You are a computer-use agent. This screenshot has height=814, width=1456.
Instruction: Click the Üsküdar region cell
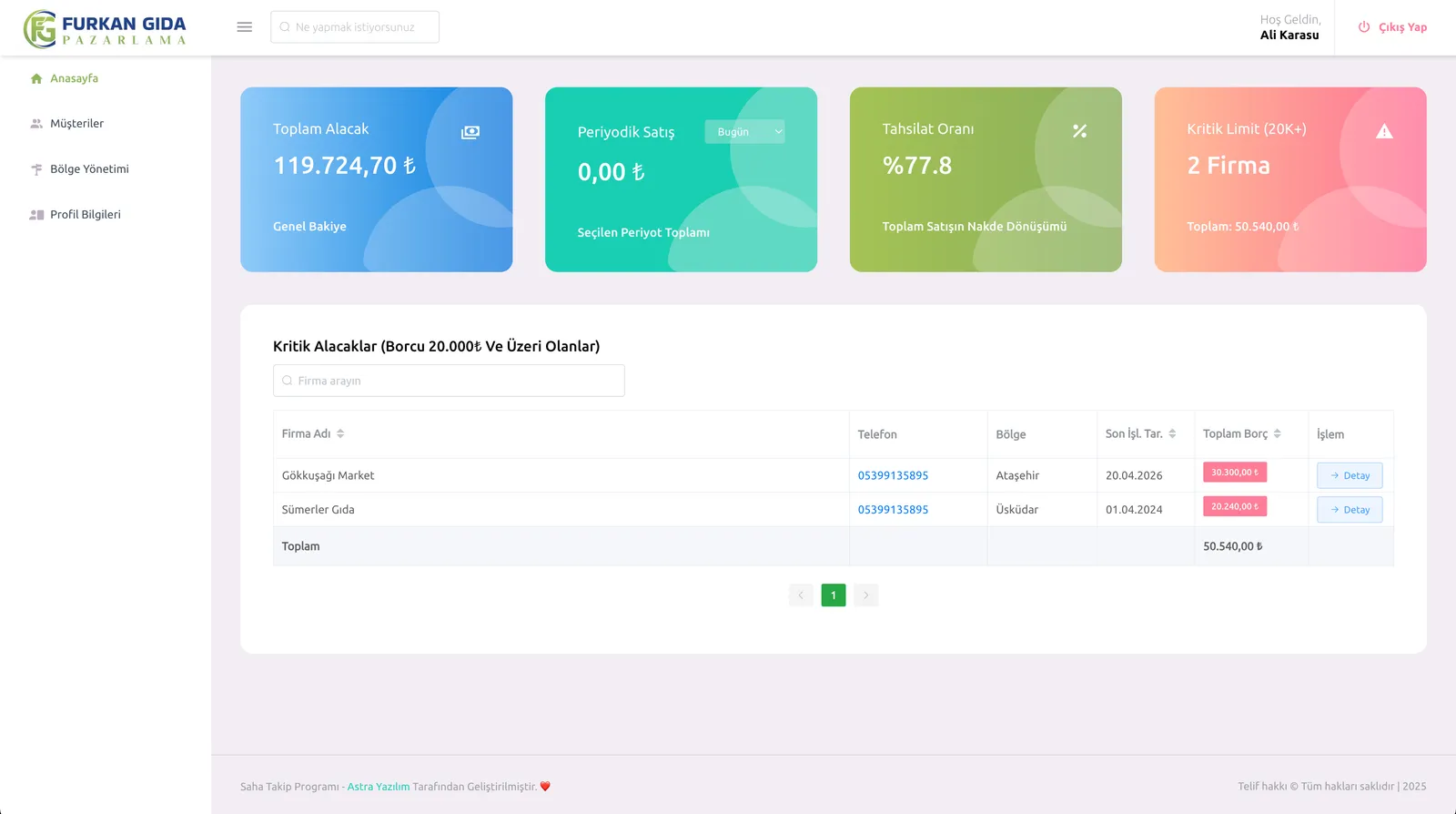[x=1016, y=510]
